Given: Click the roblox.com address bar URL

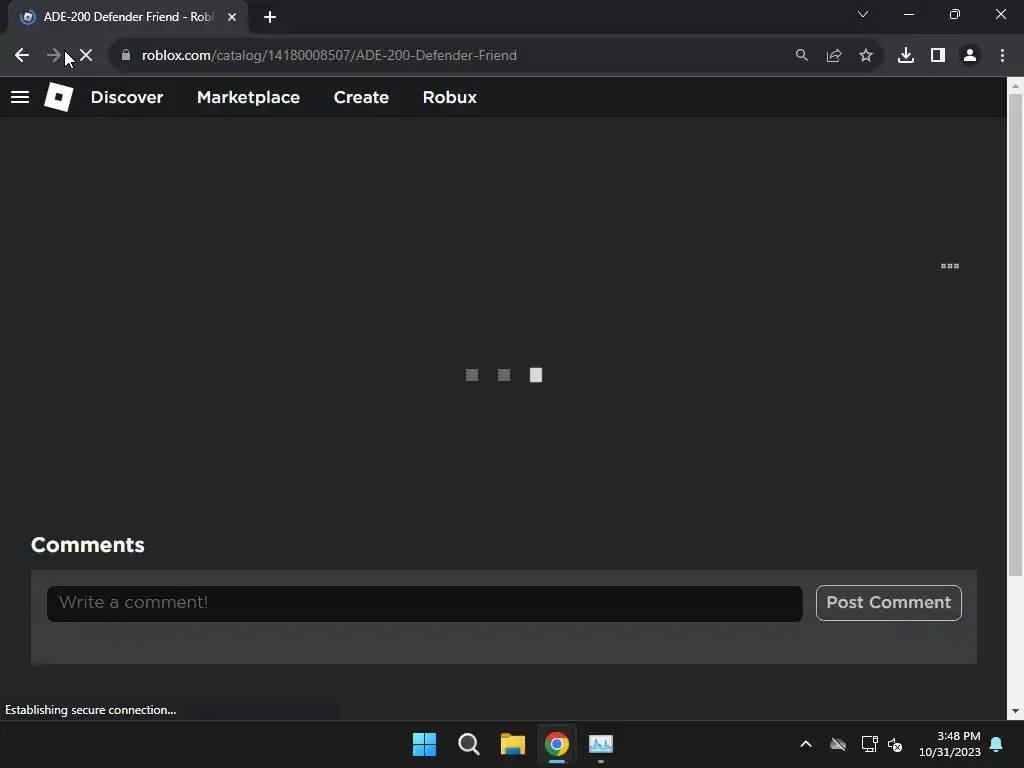Looking at the screenshot, I should point(329,56).
